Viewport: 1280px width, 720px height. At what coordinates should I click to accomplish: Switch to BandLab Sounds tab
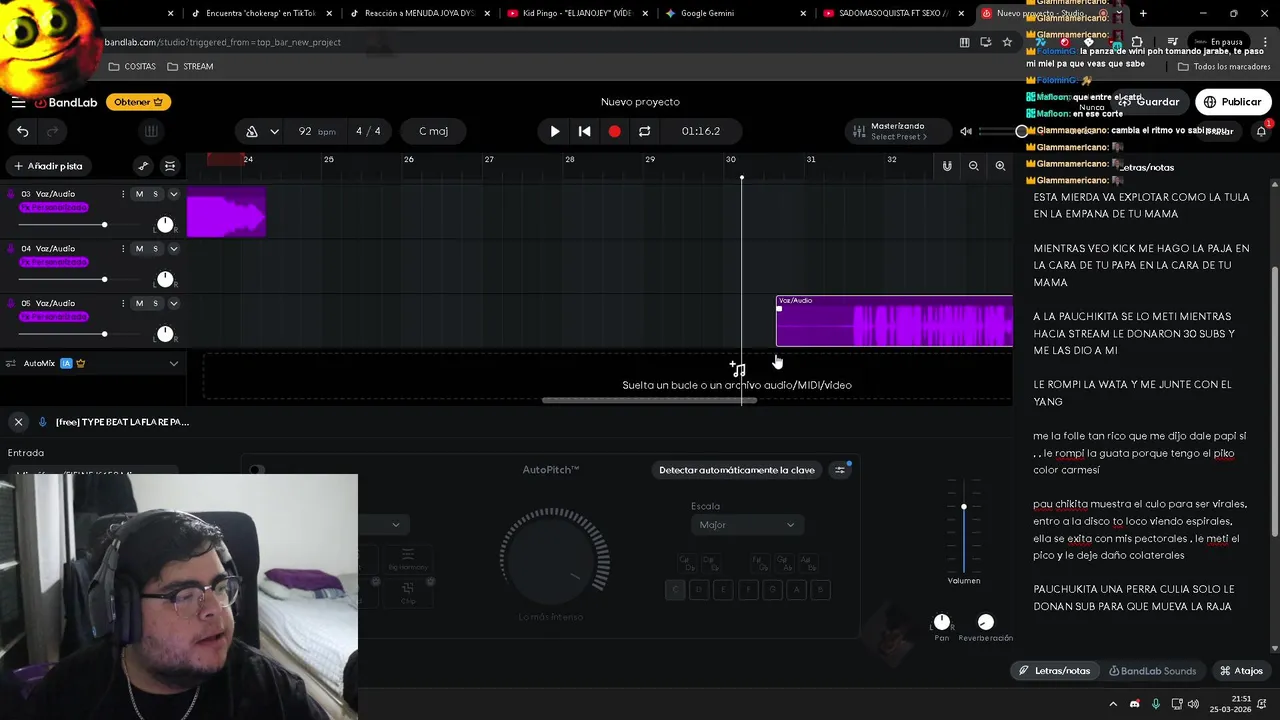point(1152,671)
